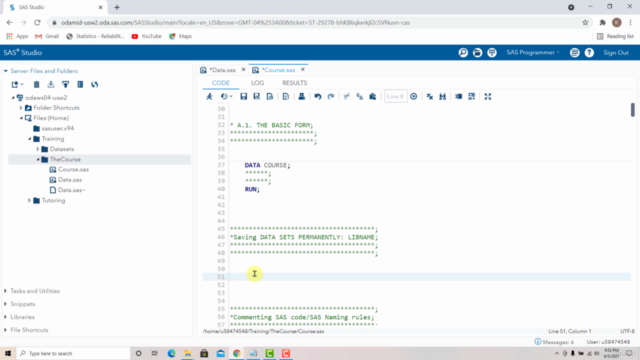Select the RESULTS tab
This screenshot has height=360, width=640.
point(295,83)
